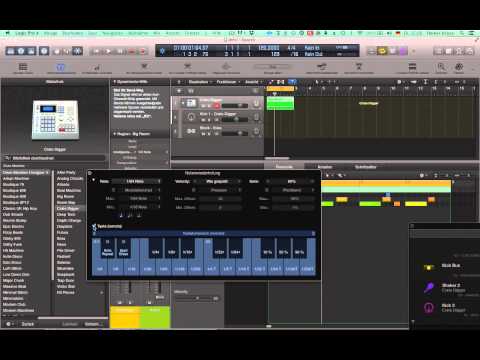The image size is (480, 360).
Task: Click the Löschen button in Library
Action: click(70, 324)
